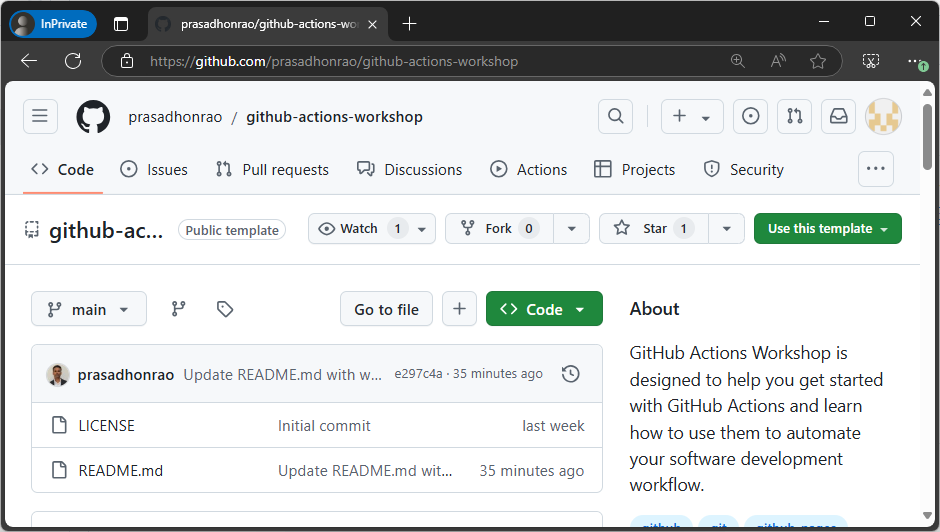The width and height of the screenshot is (940, 532).
Task: Star the repository
Action: click(653, 229)
